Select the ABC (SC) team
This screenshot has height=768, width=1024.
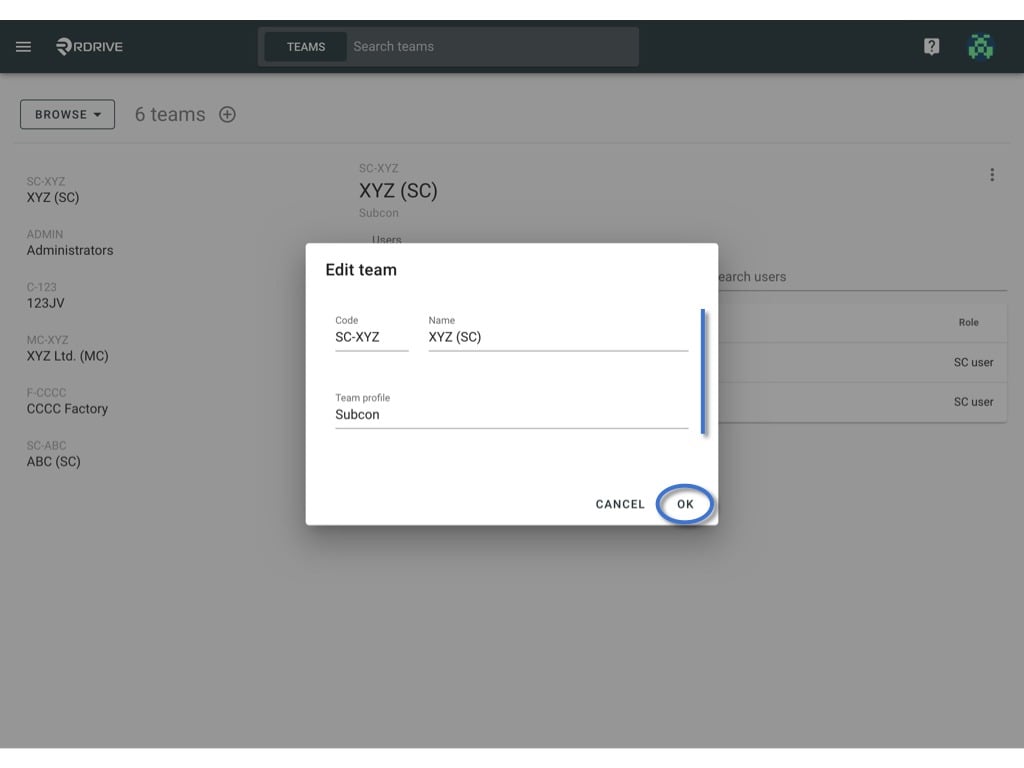click(54, 455)
